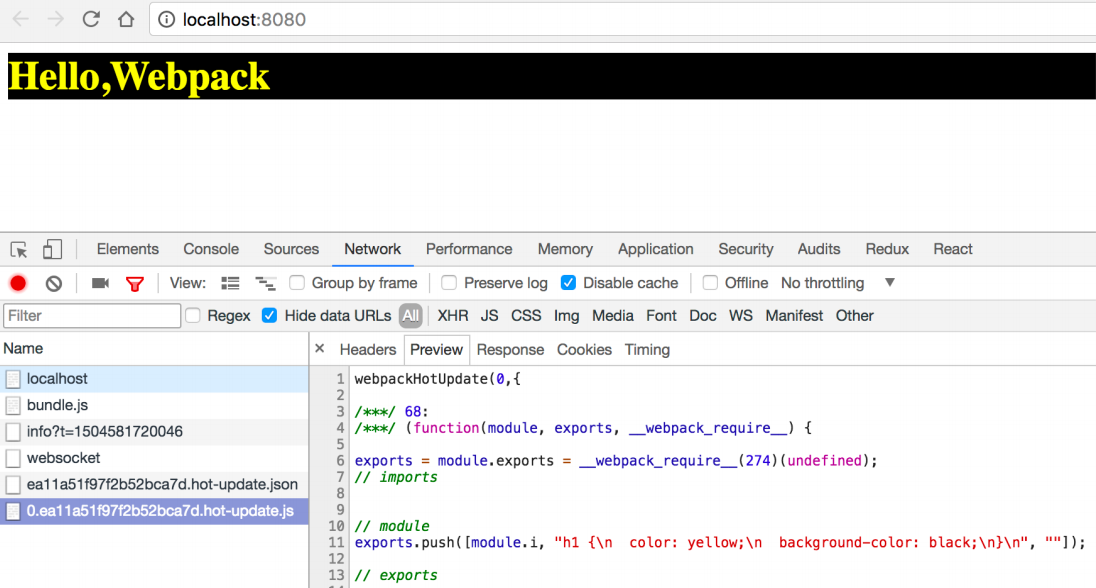Enable Offline checkbox
The width and height of the screenshot is (1096, 588).
click(x=710, y=282)
